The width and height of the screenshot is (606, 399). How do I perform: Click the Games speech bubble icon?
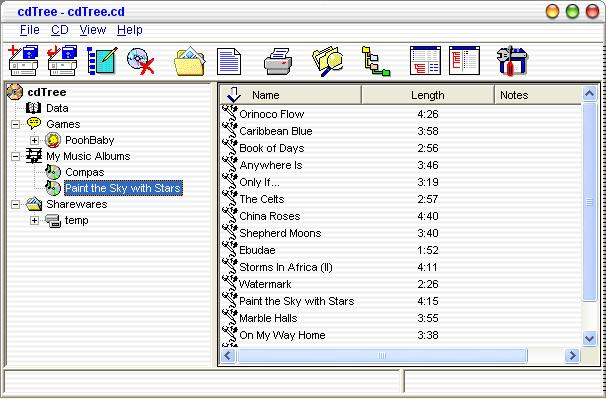coord(34,124)
